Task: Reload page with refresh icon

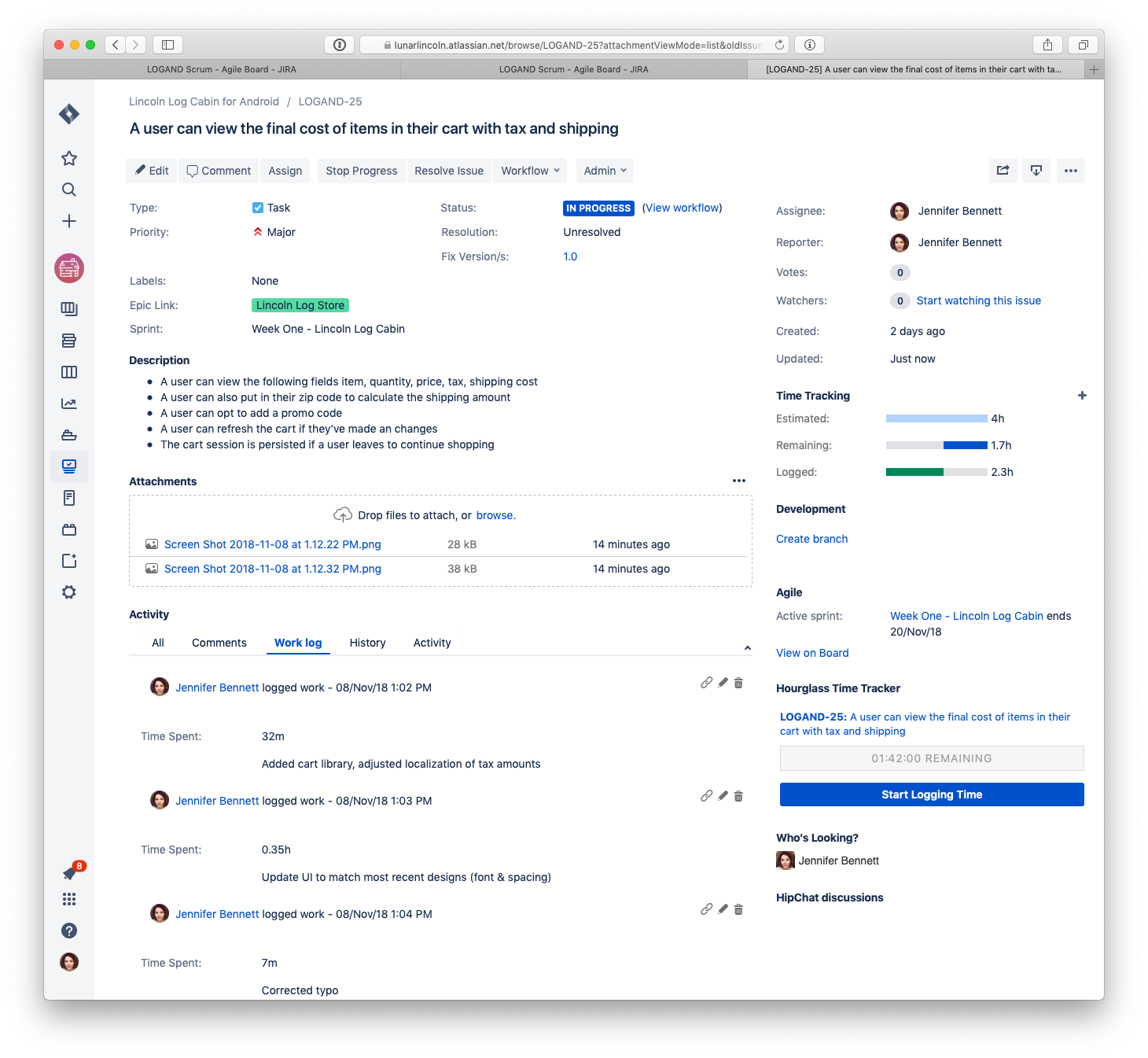Action: (779, 45)
